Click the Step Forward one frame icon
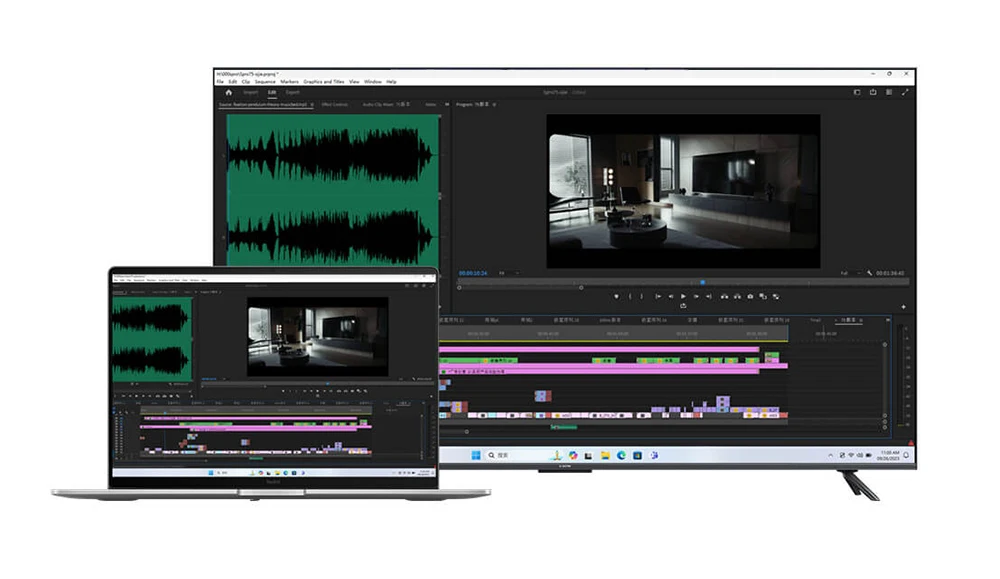The image size is (1000, 579). (697, 296)
